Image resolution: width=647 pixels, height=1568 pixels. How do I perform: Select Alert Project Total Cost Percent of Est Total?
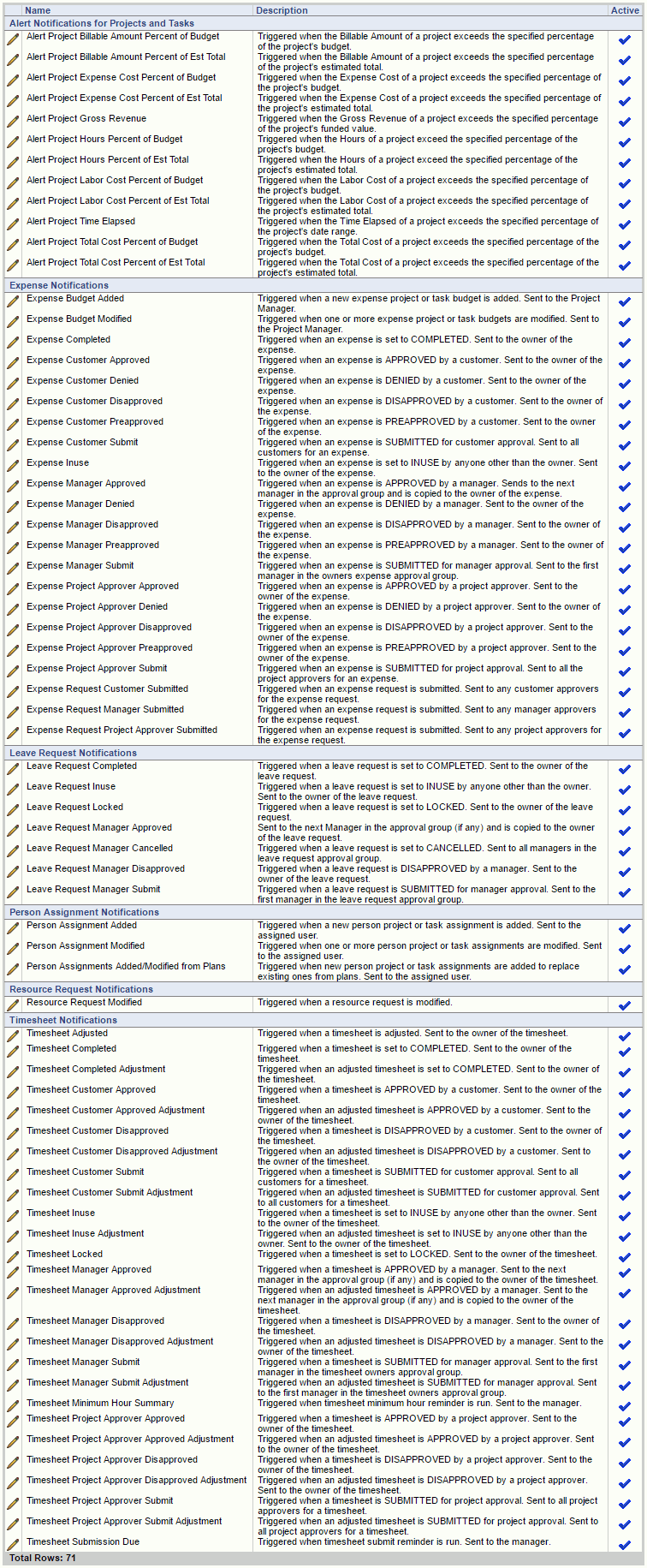(x=116, y=262)
